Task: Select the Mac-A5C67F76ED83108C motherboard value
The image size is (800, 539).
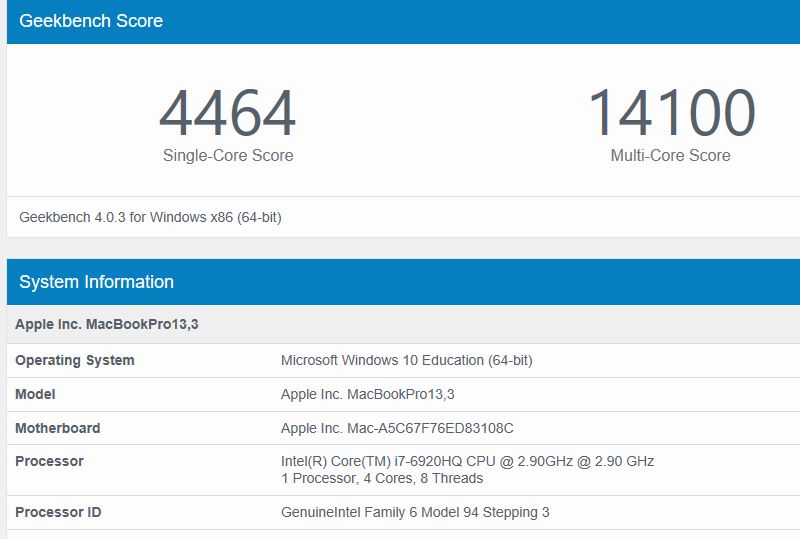Action: point(397,428)
